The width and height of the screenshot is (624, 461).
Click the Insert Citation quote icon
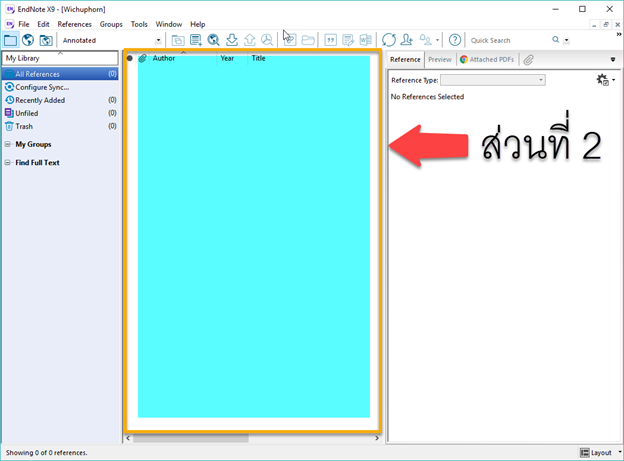pyautogui.click(x=330, y=40)
